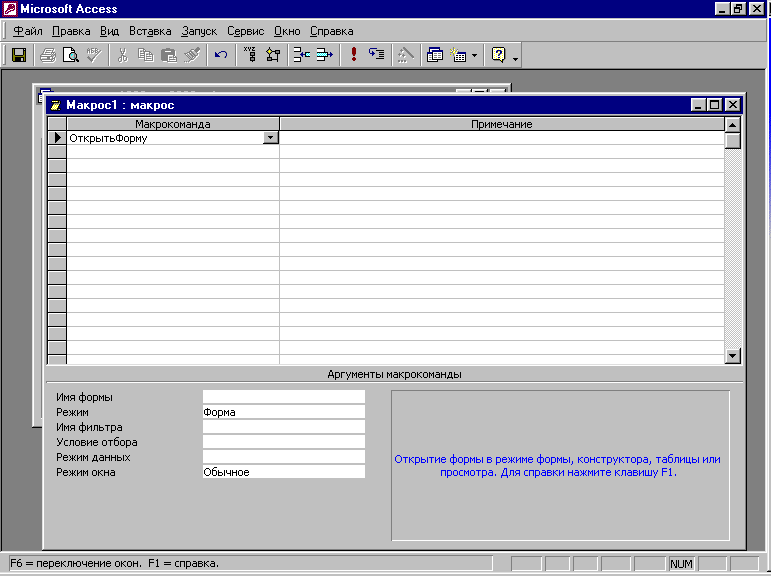Open the Вставка menu
The height and width of the screenshot is (576, 771).
pos(150,31)
